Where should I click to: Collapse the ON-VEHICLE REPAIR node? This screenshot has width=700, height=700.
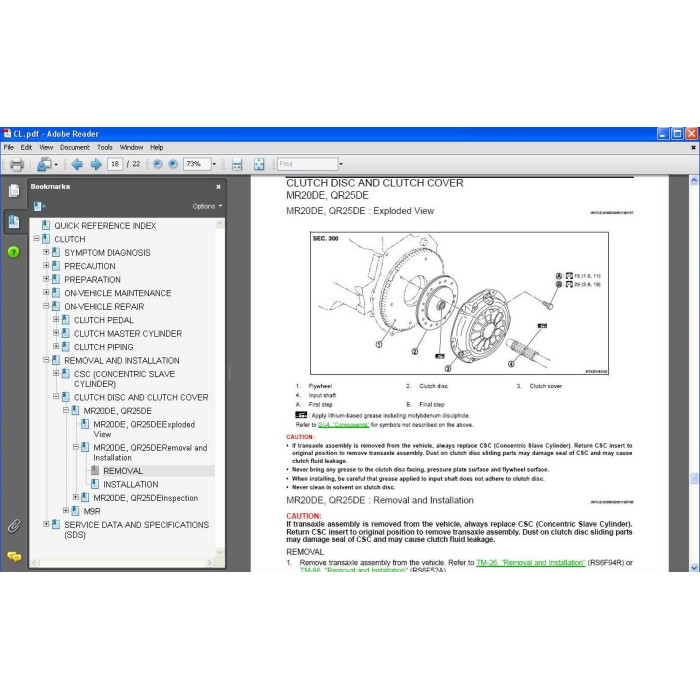46,306
